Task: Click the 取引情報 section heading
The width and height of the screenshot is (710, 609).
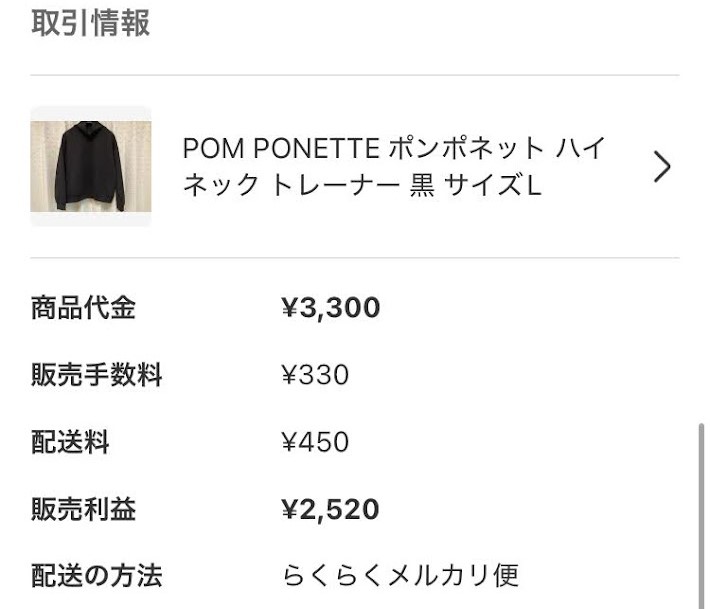Action: coord(90,23)
